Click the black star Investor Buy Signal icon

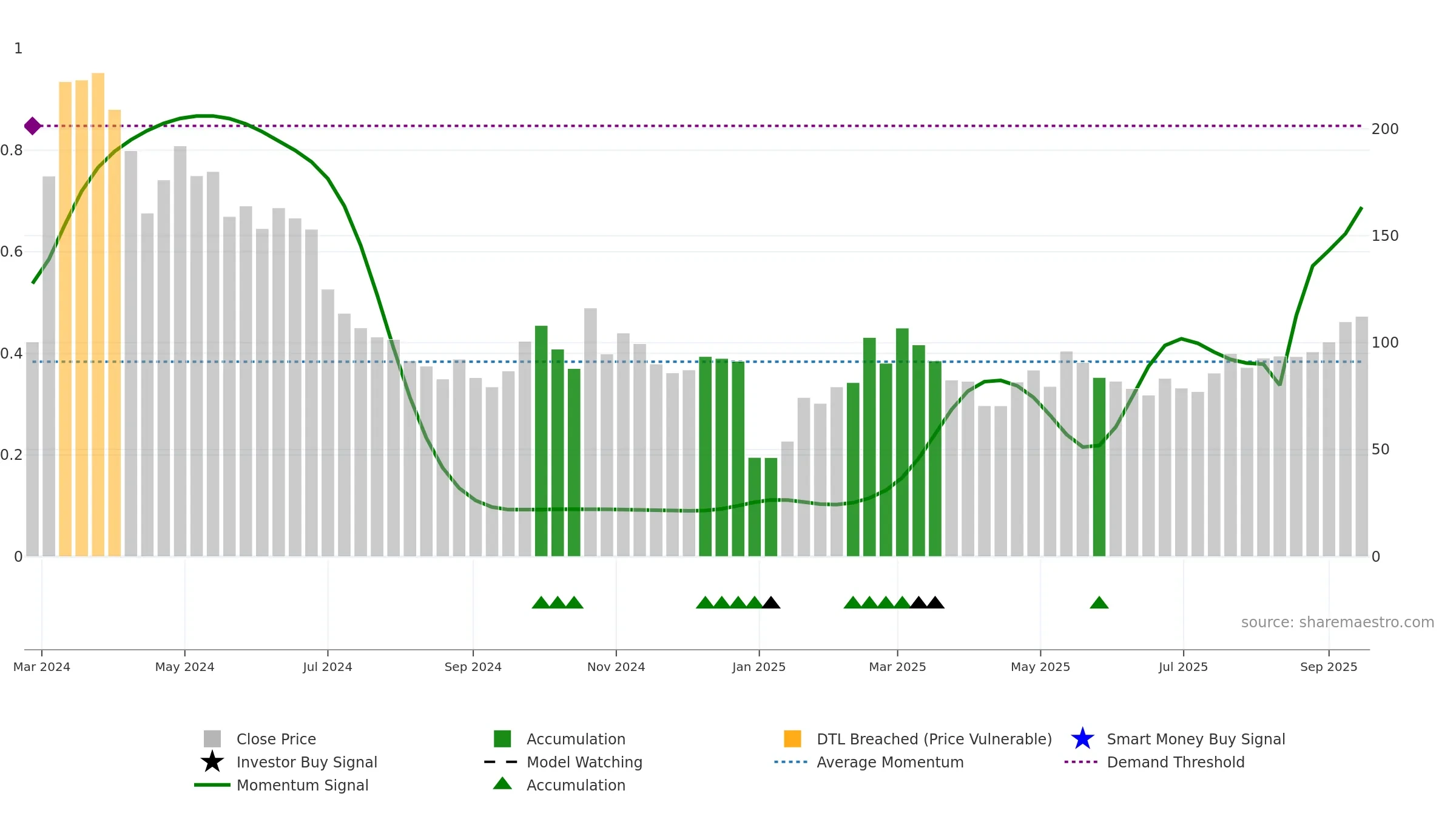212,762
